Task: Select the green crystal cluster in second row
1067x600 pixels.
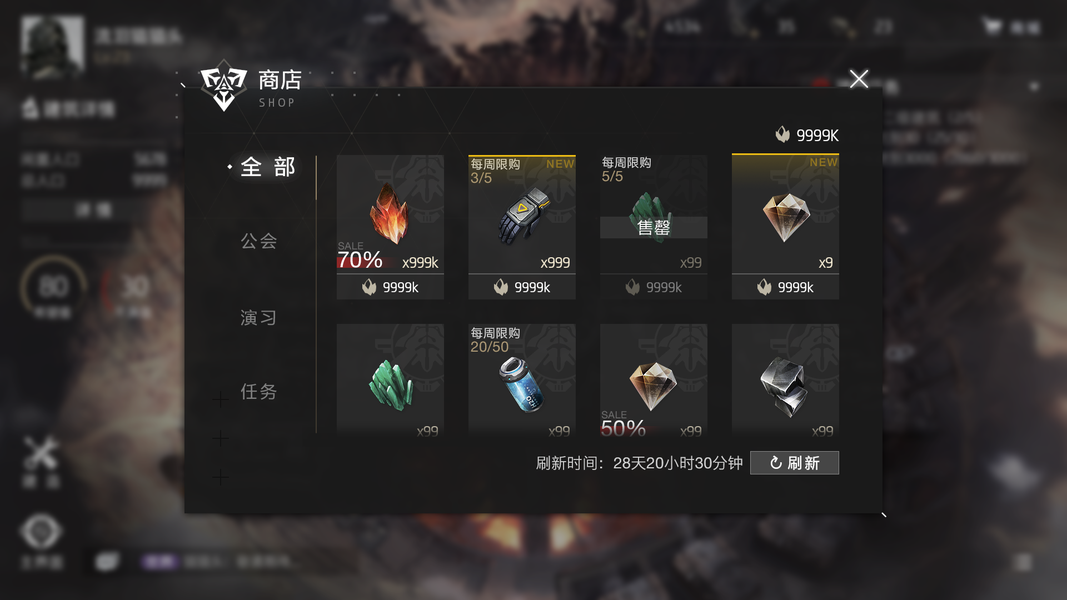Action: click(x=390, y=379)
